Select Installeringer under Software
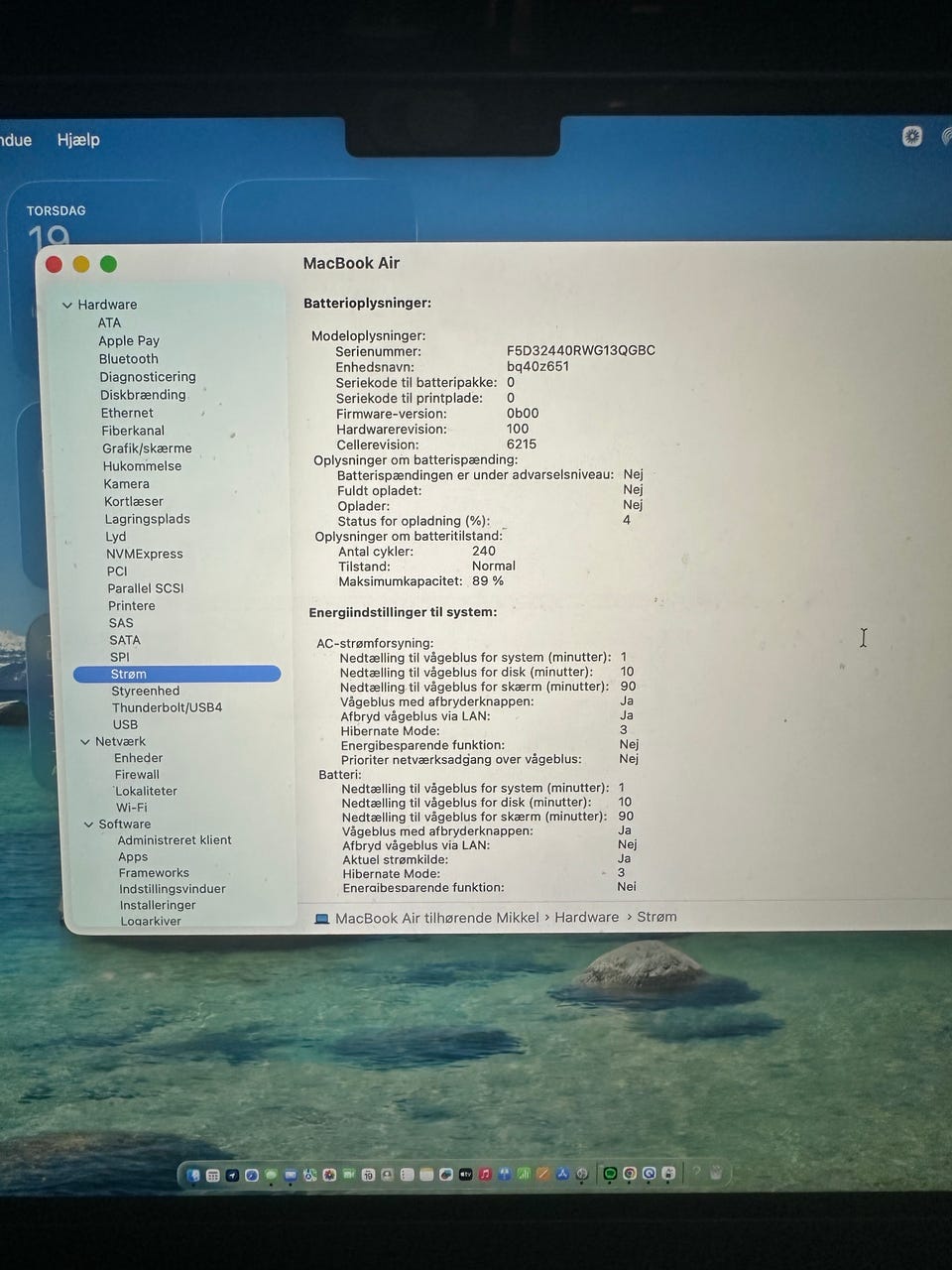Screen dimensions: 952x1270 158,905
